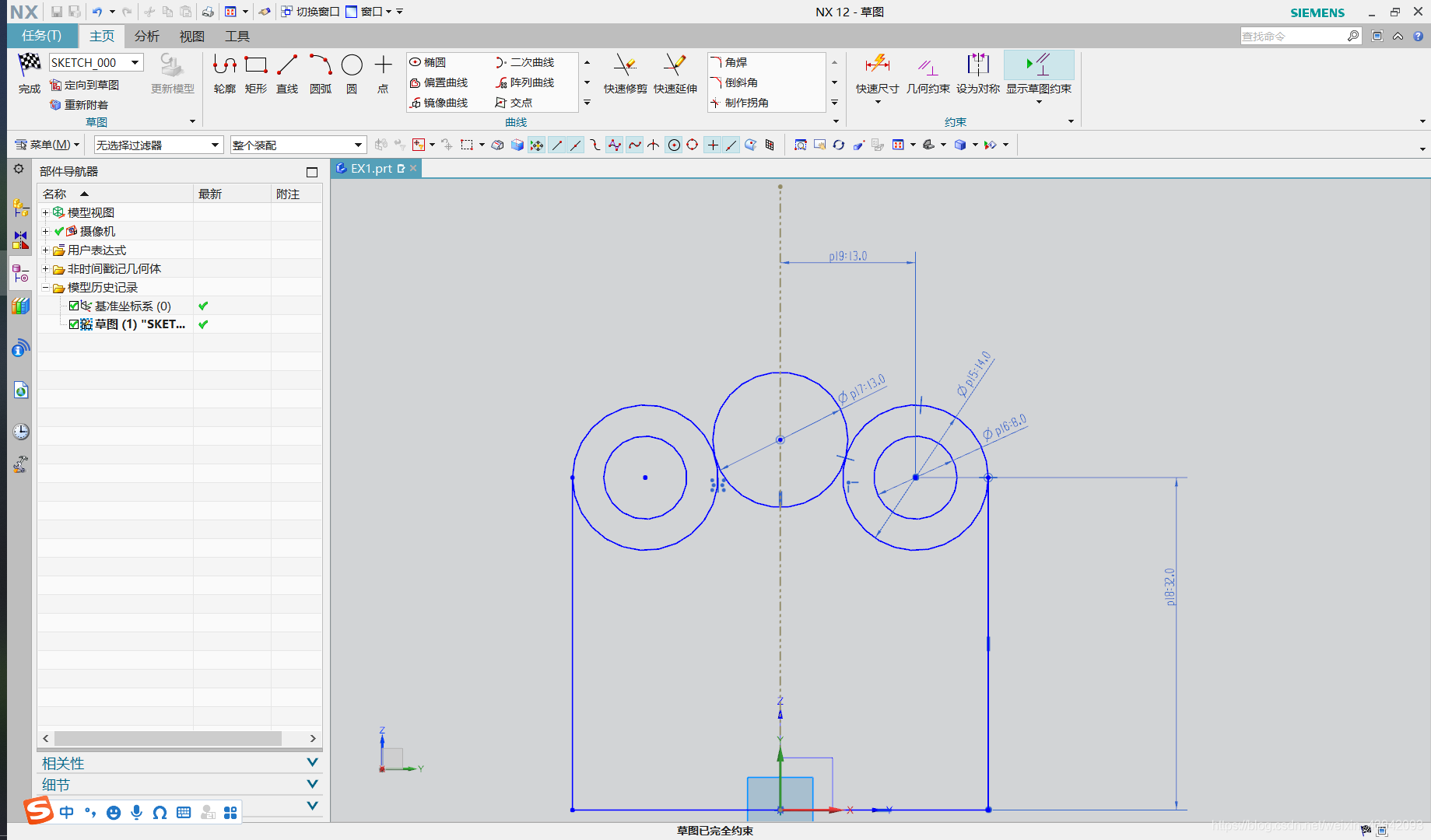Select the Circle (圆) tool
1431x840 pixels.
352,74
